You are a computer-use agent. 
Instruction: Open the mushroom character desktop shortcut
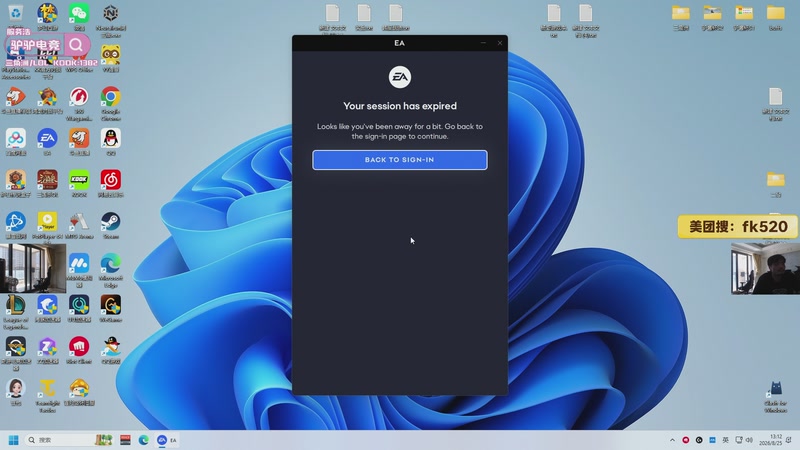click(79, 388)
